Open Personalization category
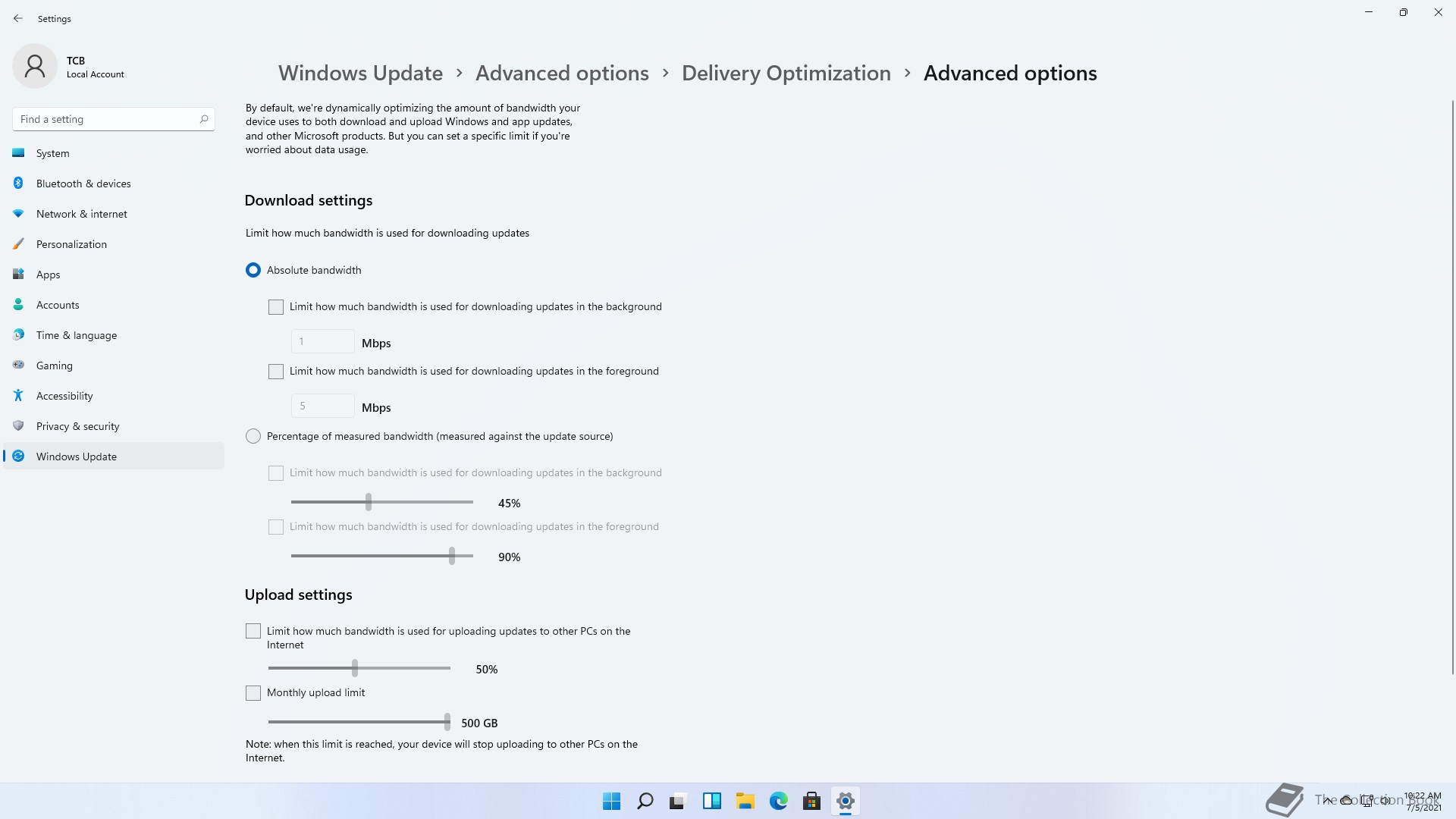The height and width of the screenshot is (819, 1456). point(114,244)
